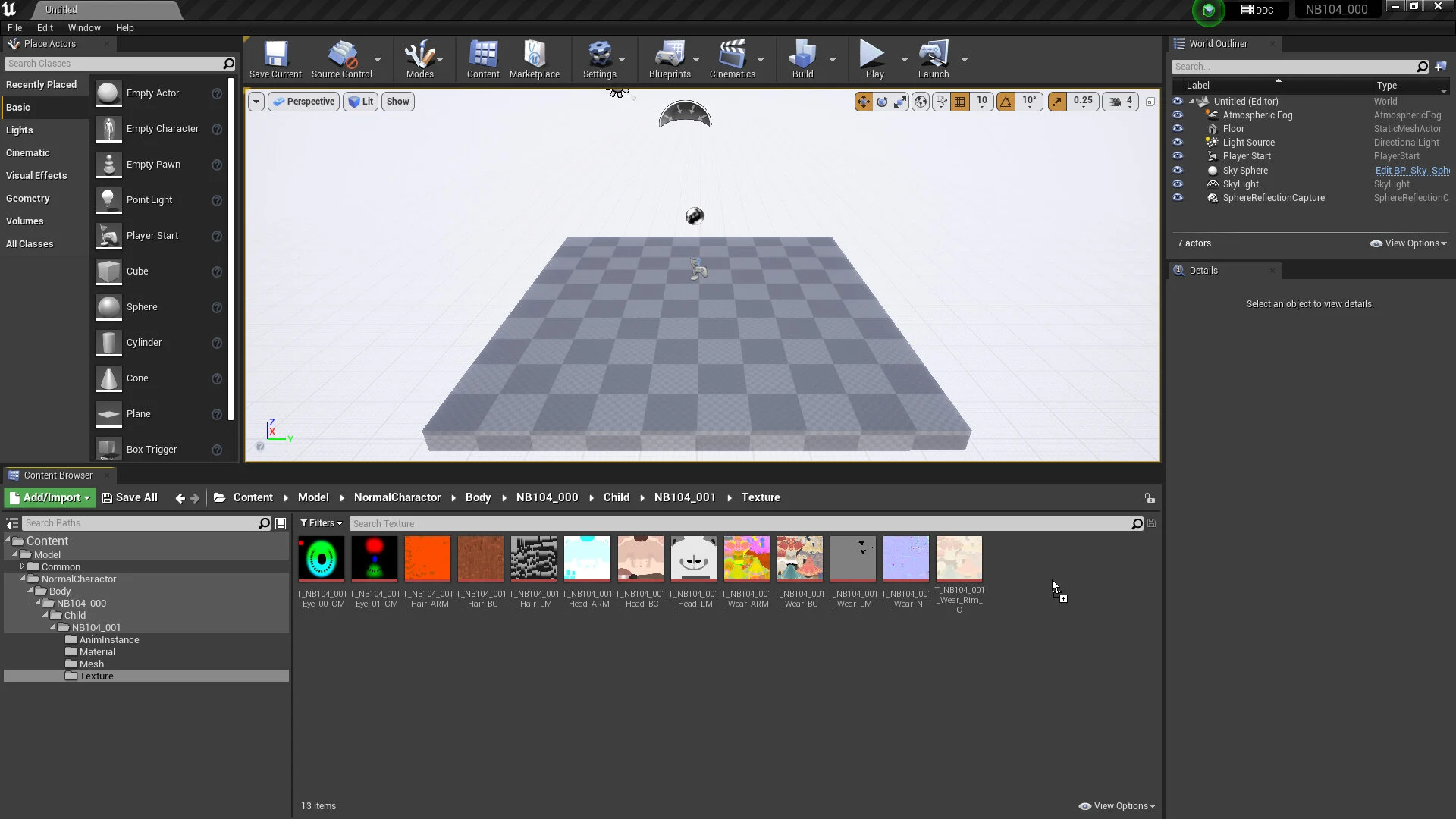The width and height of the screenshot is (1456, 819).
Task: Open the File menu
Action: (x=14, y=28)
